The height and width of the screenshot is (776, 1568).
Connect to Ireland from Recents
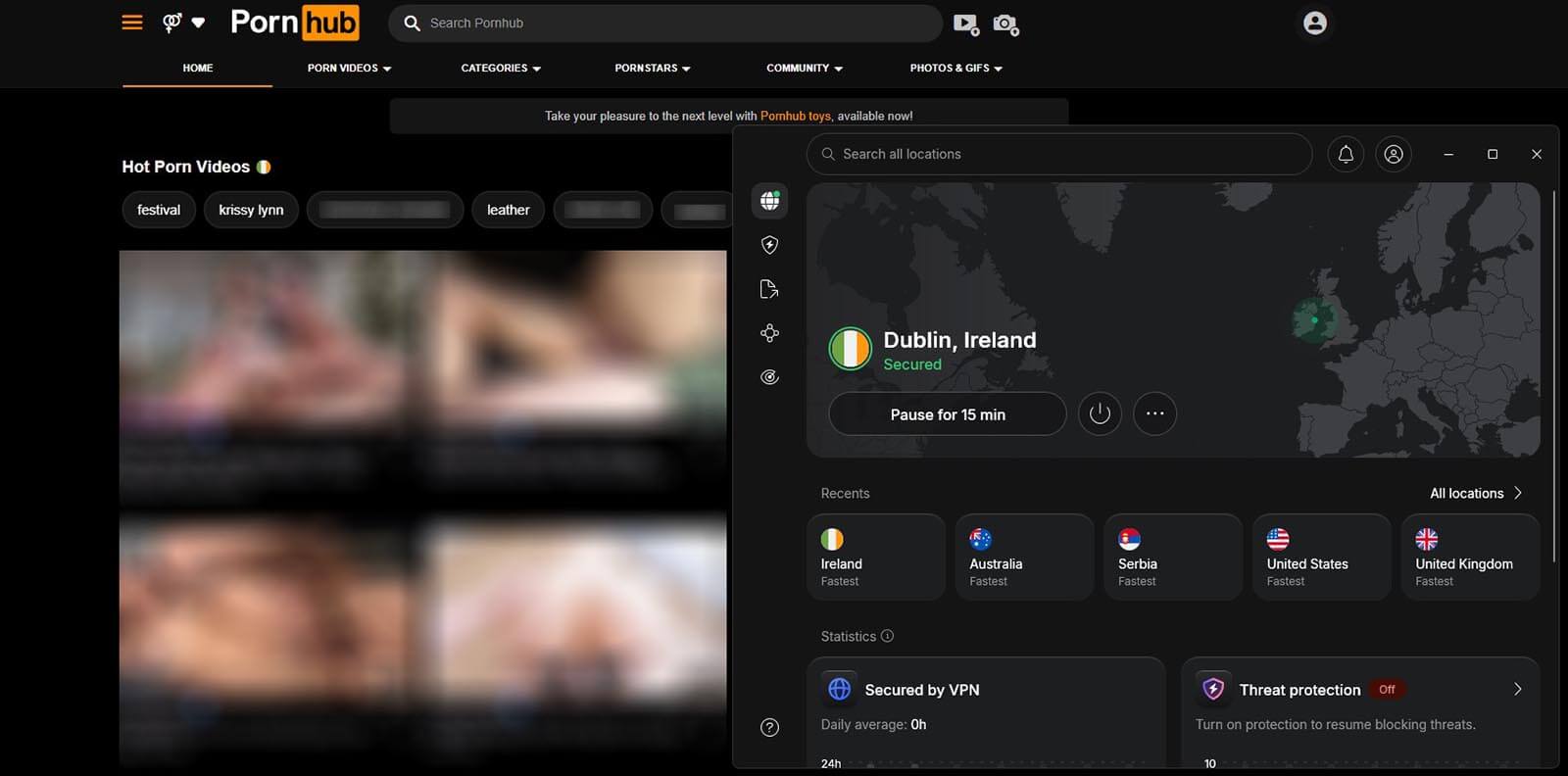[876, 557]
